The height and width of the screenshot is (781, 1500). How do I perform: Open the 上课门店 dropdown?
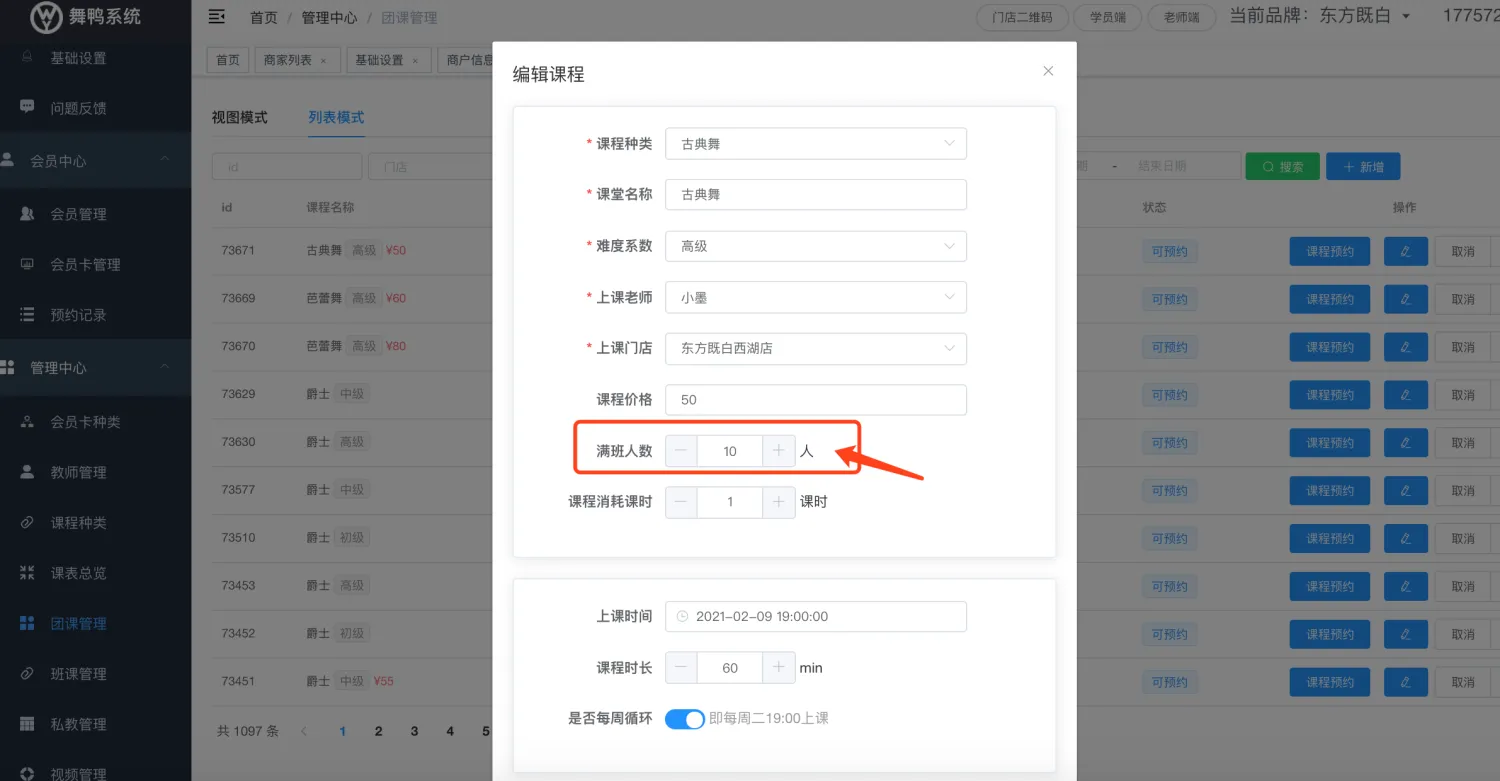pos(815,348)
